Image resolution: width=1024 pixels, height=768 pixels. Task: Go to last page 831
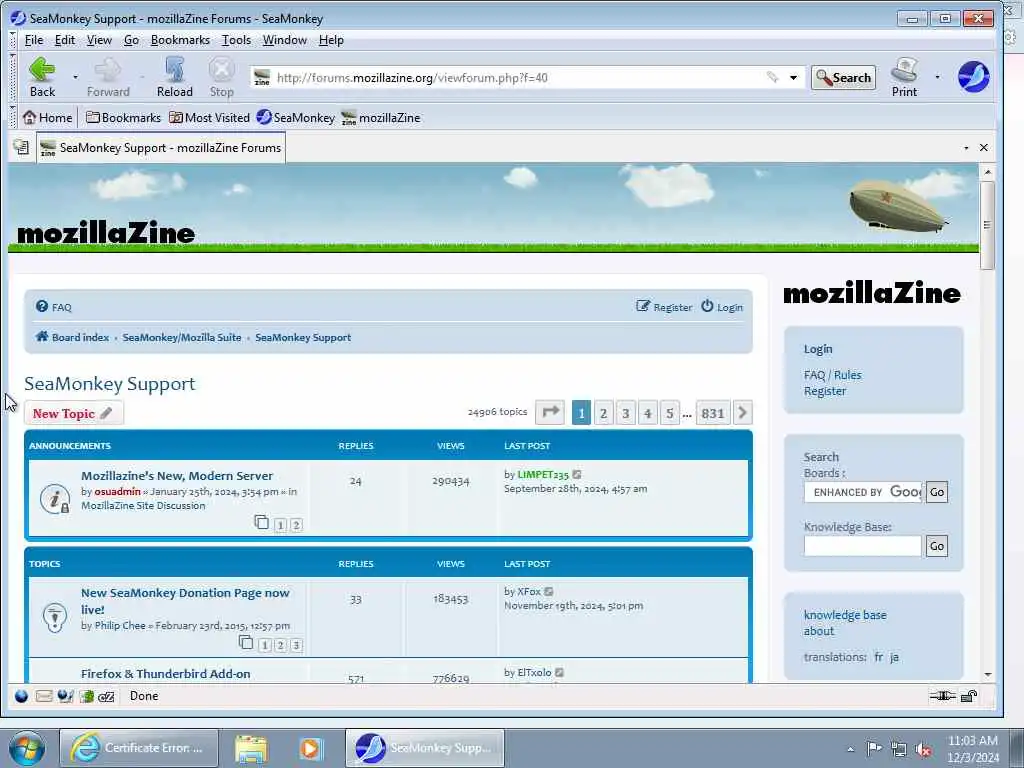712,413
